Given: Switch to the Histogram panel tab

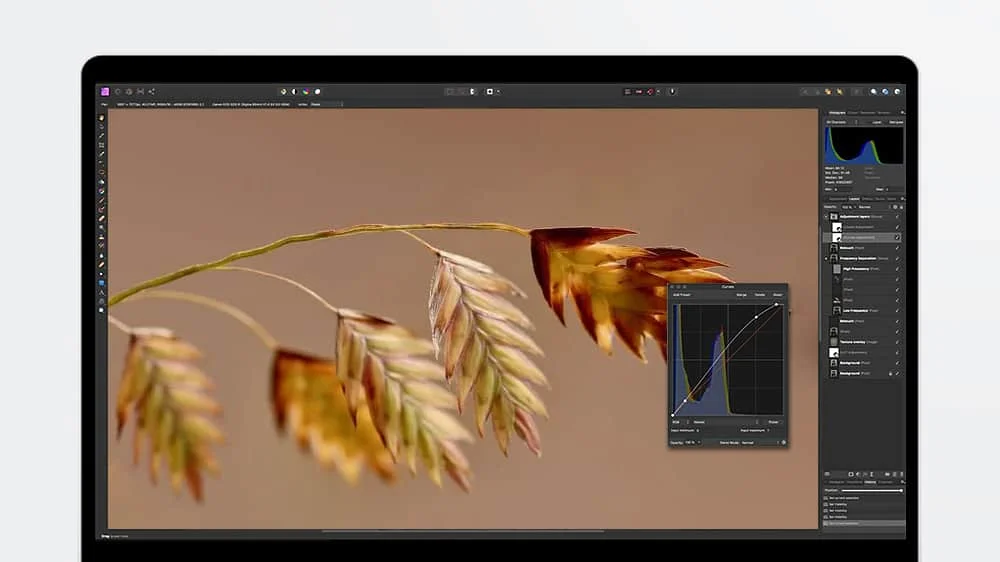Looking at the screenshot, I should (x=836, y=113).
